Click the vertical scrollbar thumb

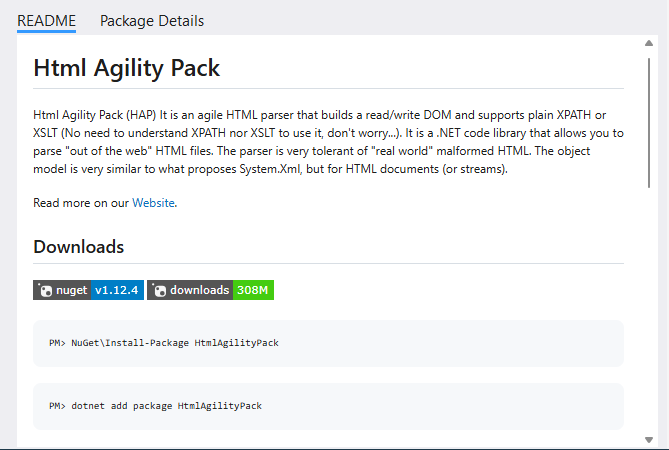(x=649, y=123)
